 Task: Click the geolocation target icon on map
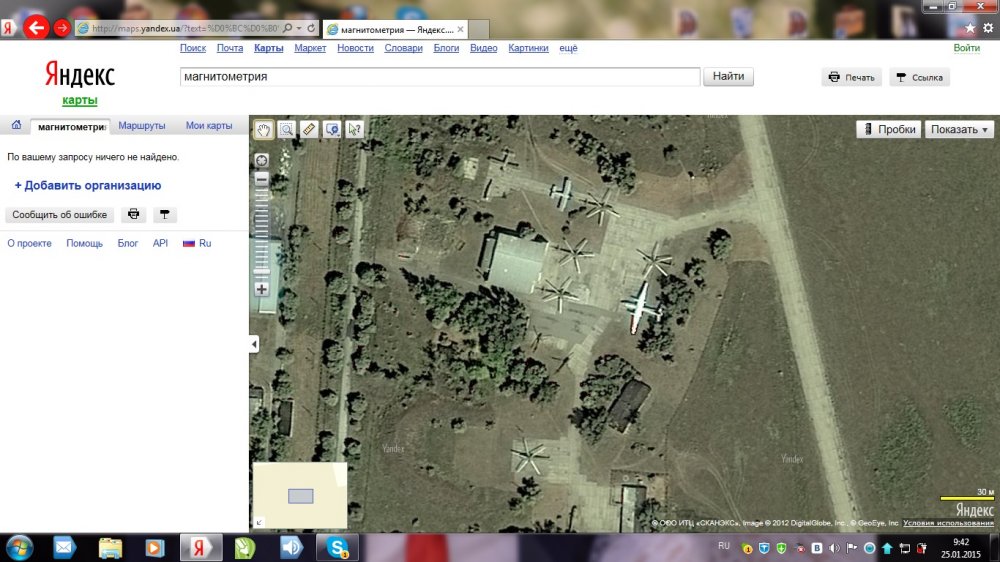[x=262, y=160]
